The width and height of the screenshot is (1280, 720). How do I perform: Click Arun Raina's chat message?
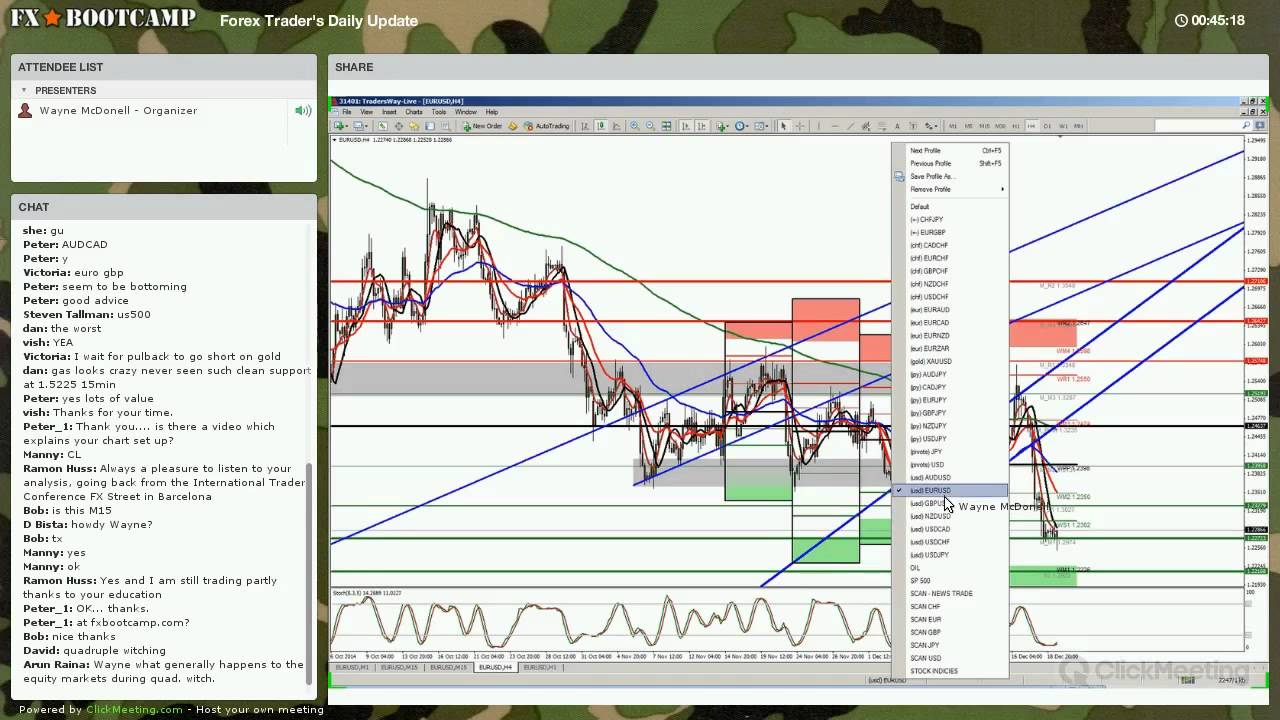click(x=163, y=671)
